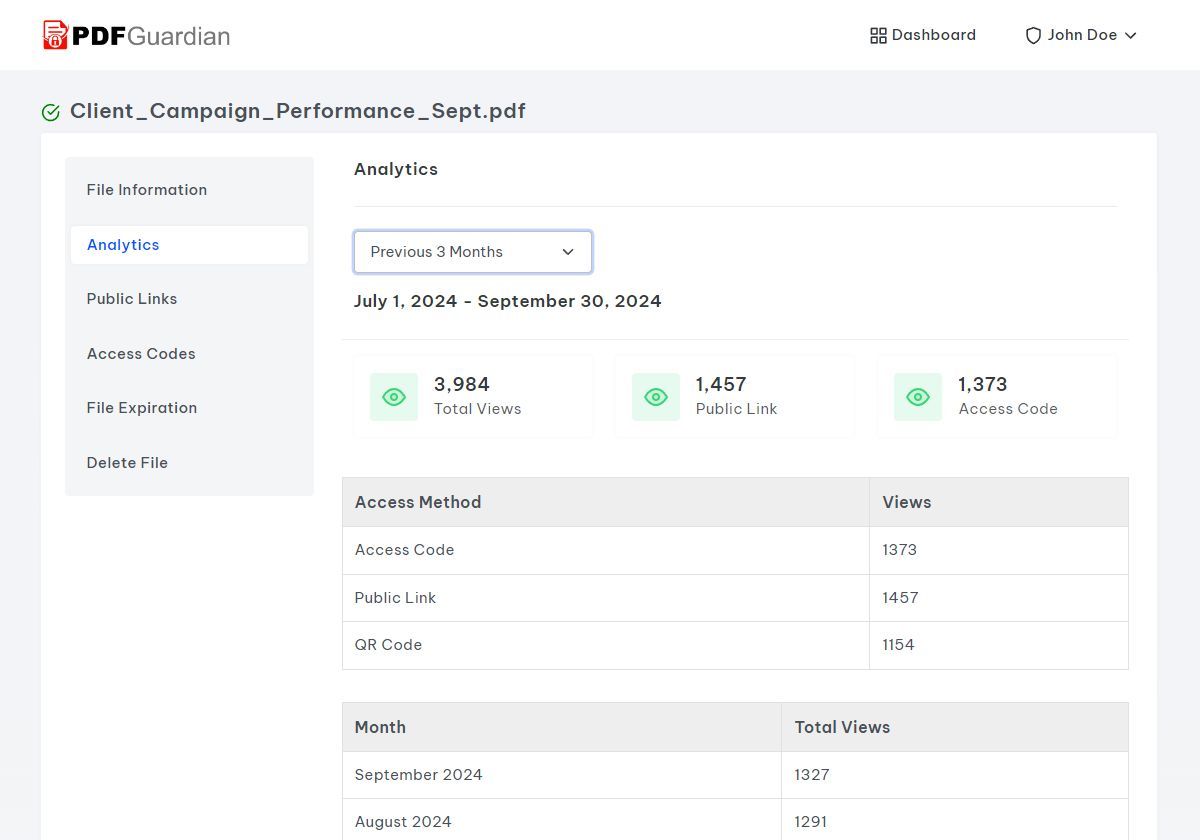Click the eye icon for Public Link

click(x=656, y=397)
